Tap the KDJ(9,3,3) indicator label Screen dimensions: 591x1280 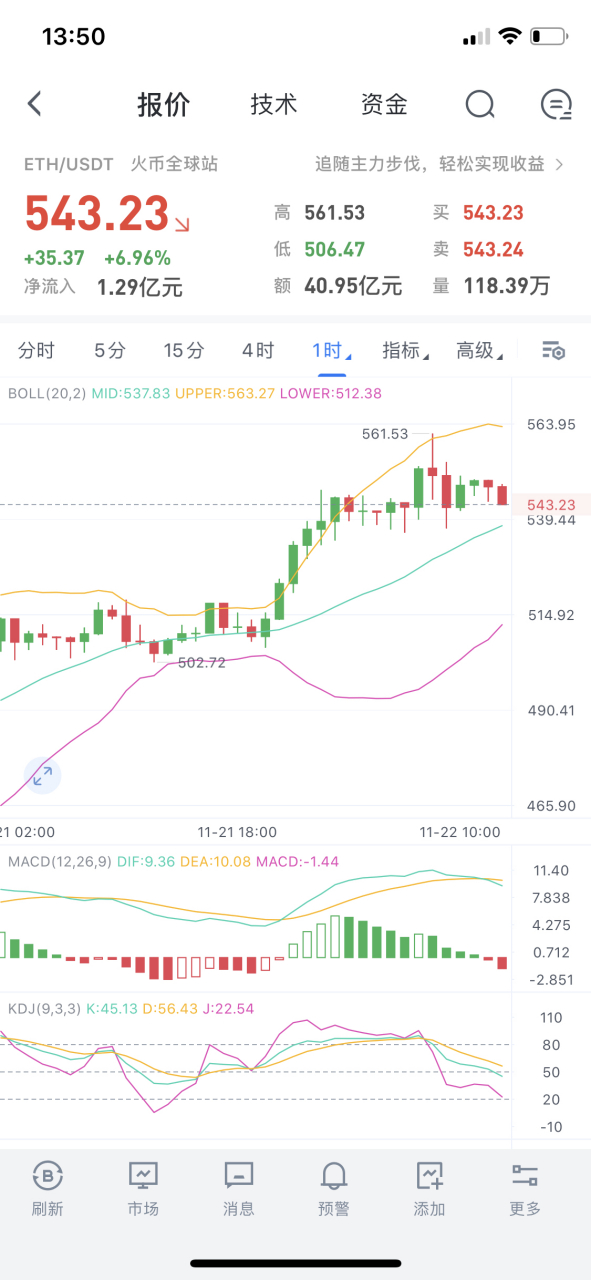tap(46, 1008)
